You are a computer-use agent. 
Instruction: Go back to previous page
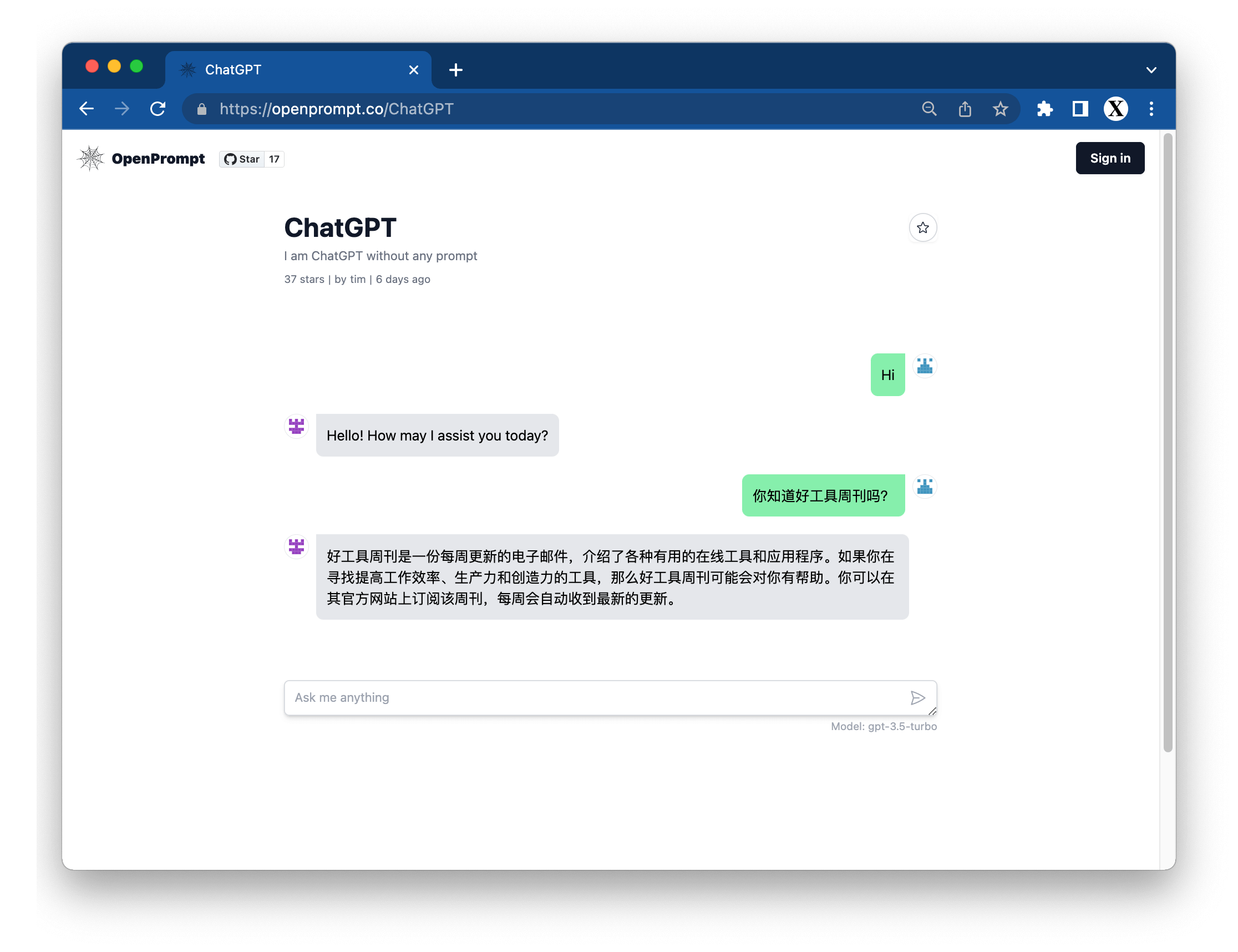[x=87, y=109]
